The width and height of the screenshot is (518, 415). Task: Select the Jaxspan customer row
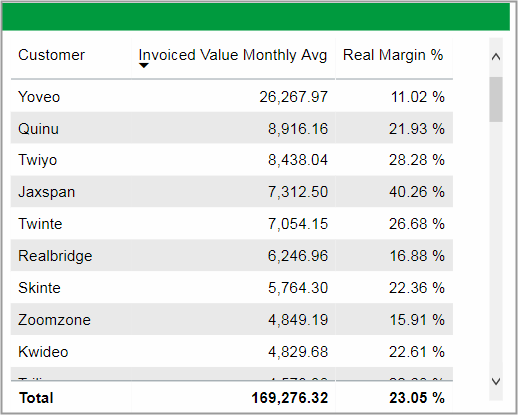pyautogui.click(x=232, y=192)
